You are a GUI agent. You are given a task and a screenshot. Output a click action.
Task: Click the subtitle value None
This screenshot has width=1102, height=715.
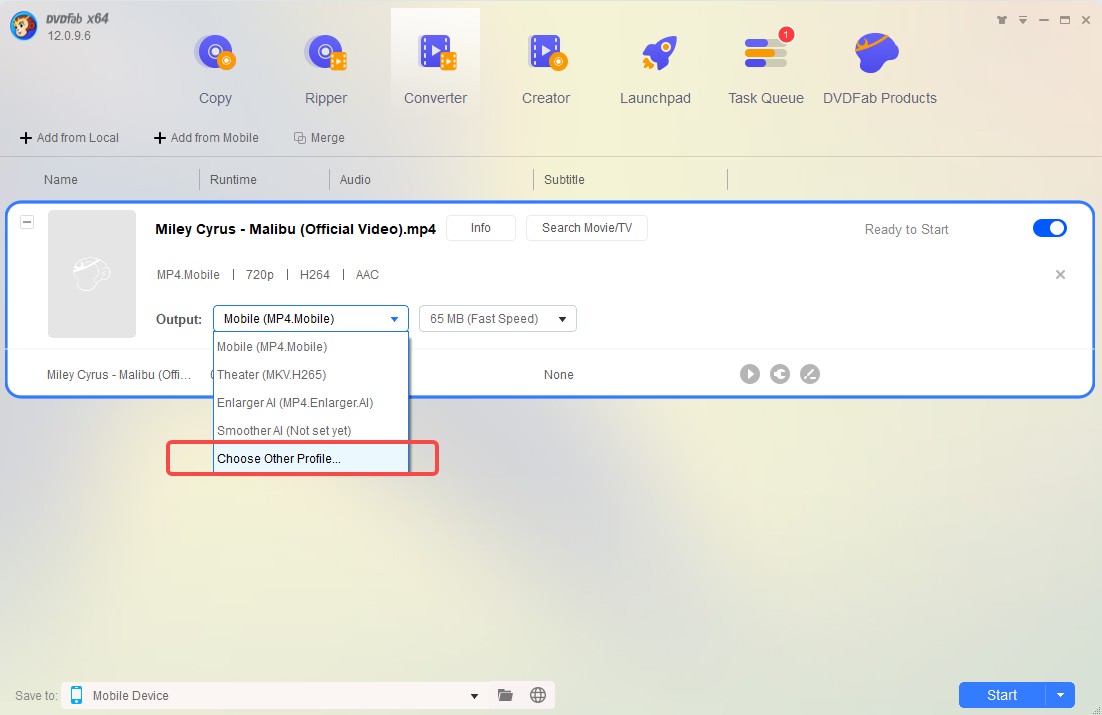559,375
